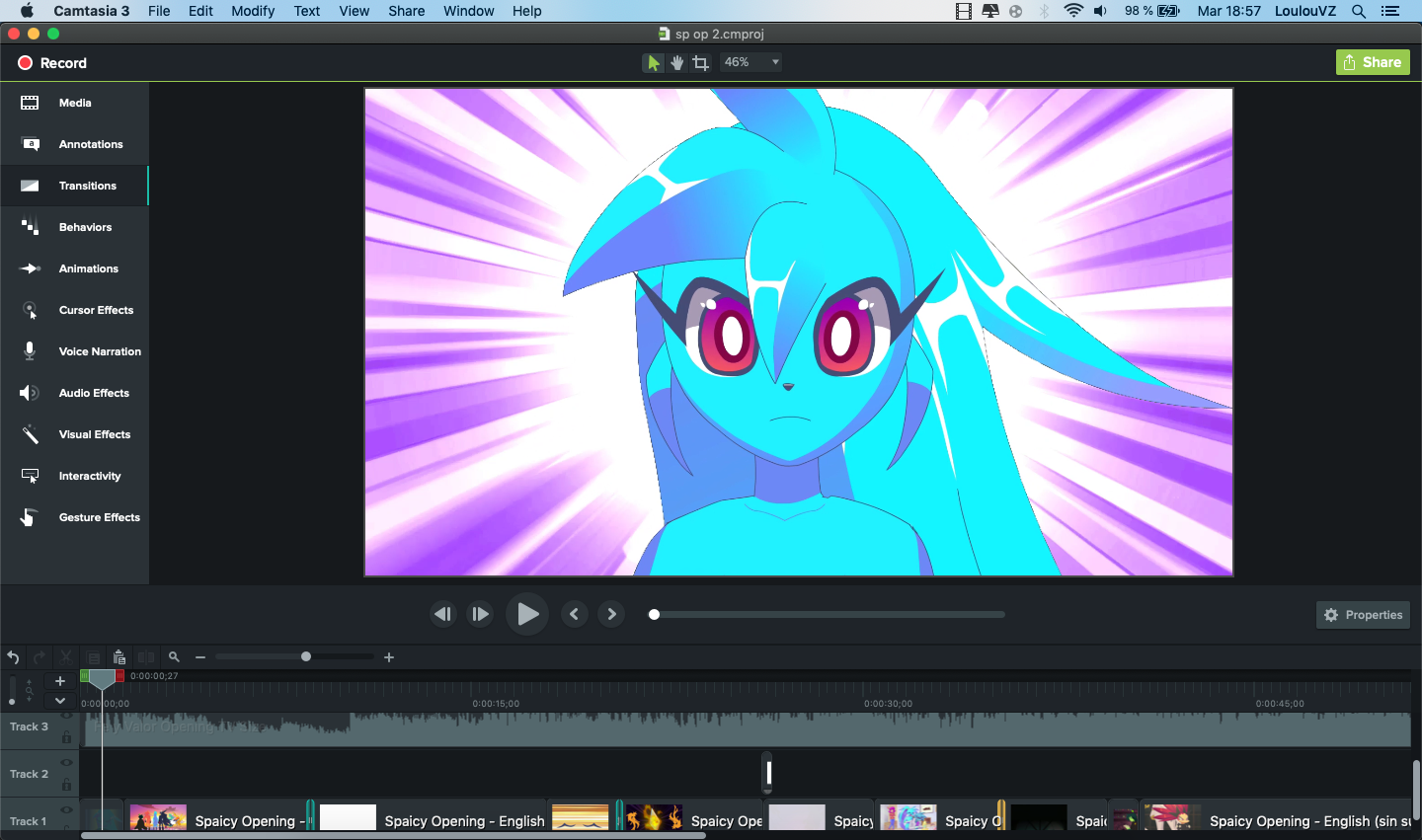
Task: Click the green Share button
Action: [x=1373, y=62]
